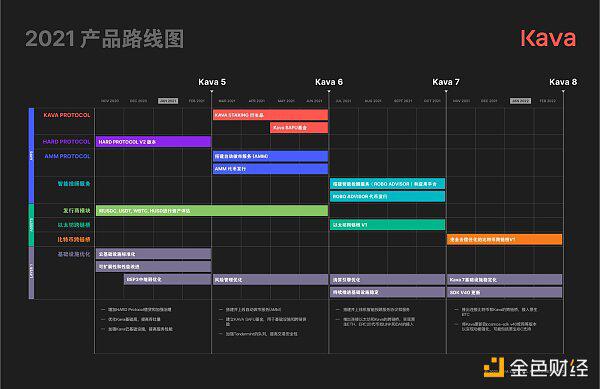Select the 发行商模块 row label
The width and height of the screenshot is (600, 389).
[x=77, y=211]
